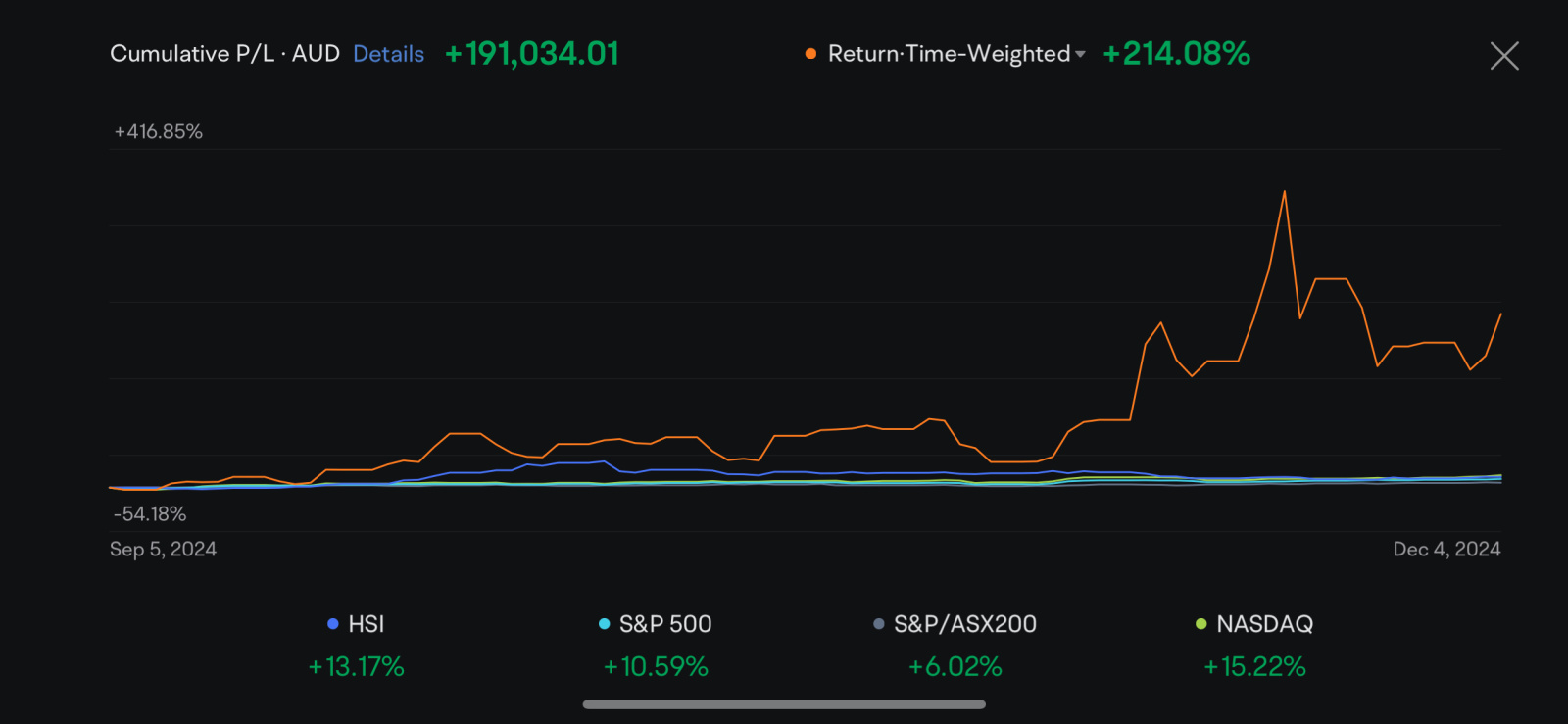Toggle the NASDAQ benchmark legend
Viewport: 1568px width, 724px height.
[1254, 624]
